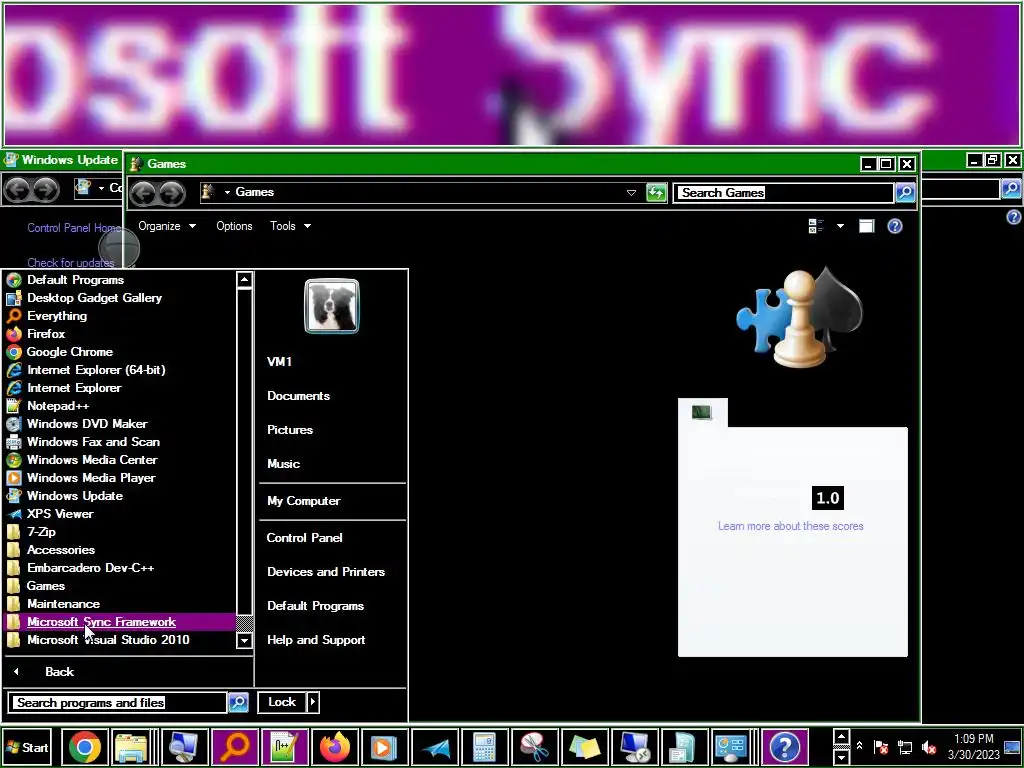Viewport: 1024px width, 768px height.
Task: Open My Computer from the Start menu
Action: (x=304, y=501)
